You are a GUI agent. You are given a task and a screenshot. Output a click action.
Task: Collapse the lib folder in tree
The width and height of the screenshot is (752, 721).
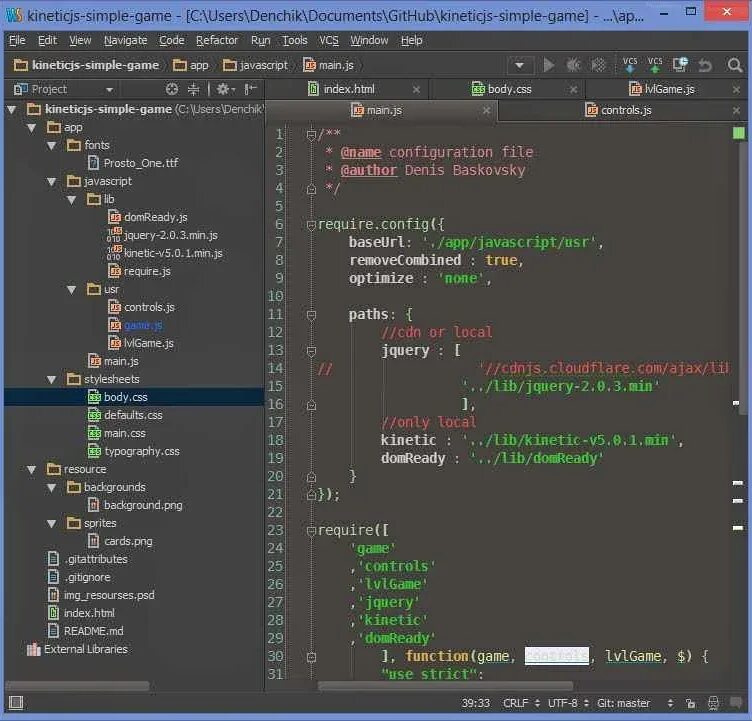pos(71,200)
